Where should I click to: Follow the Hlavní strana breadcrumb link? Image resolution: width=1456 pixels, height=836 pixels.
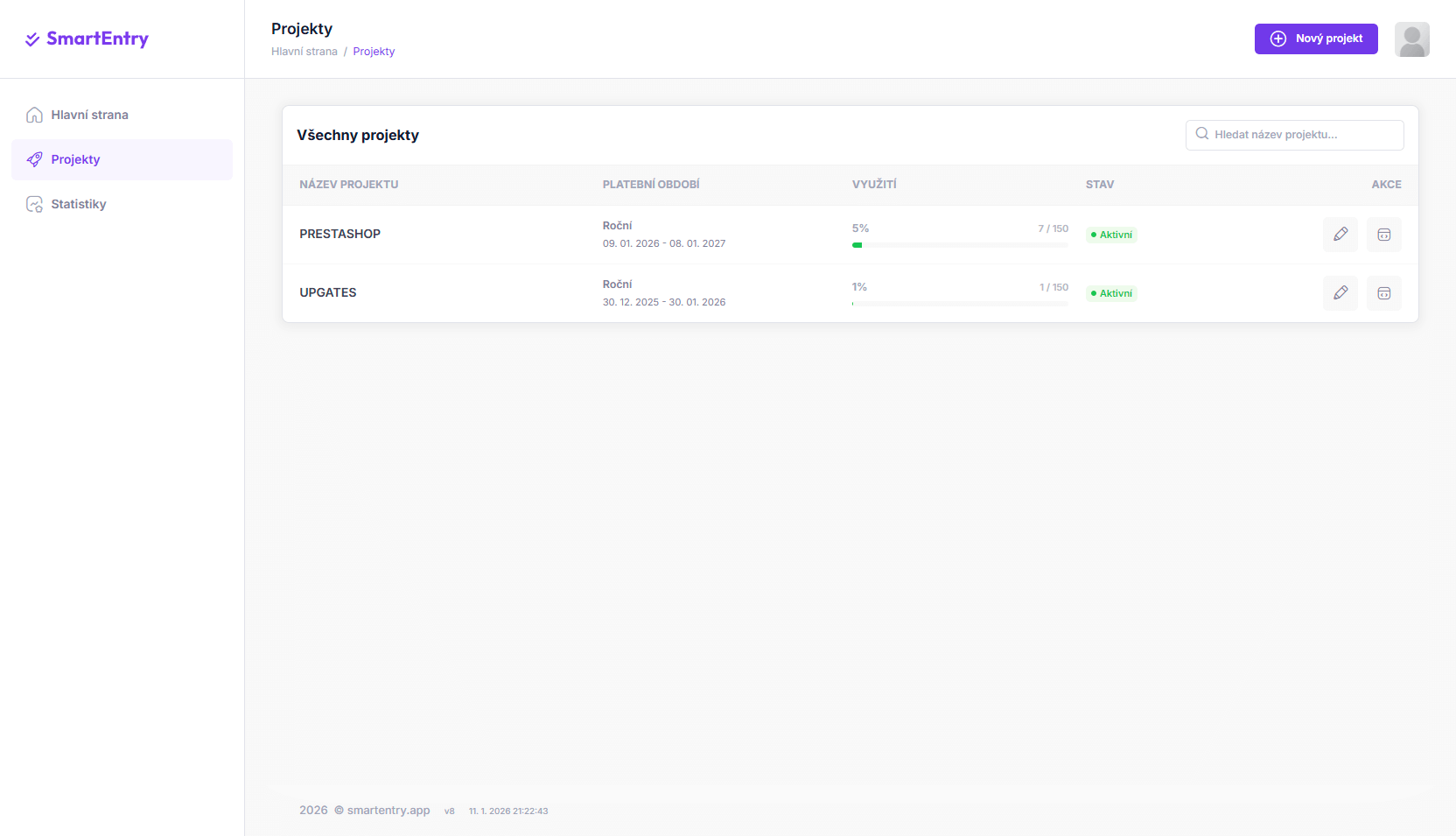pyautogui.click(x=304, y=52)
